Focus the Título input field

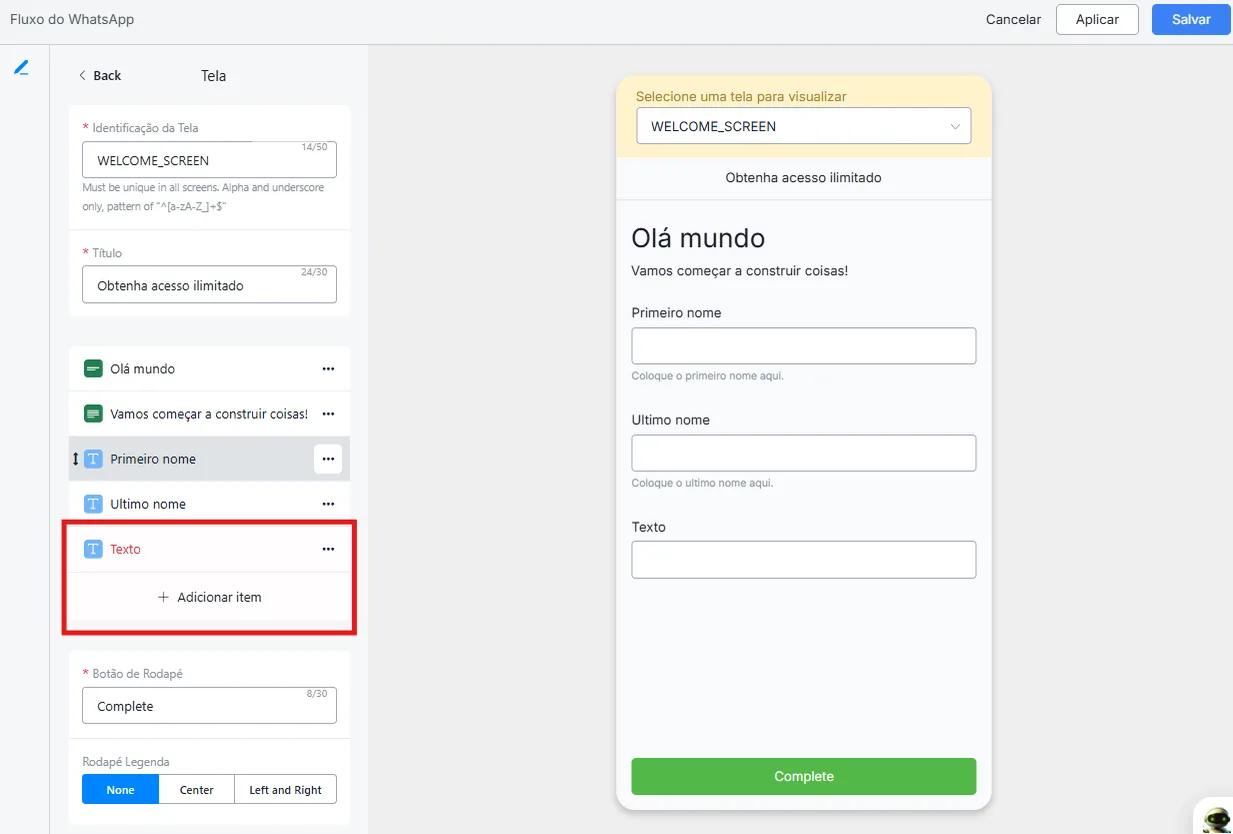(x=209, y=285)
